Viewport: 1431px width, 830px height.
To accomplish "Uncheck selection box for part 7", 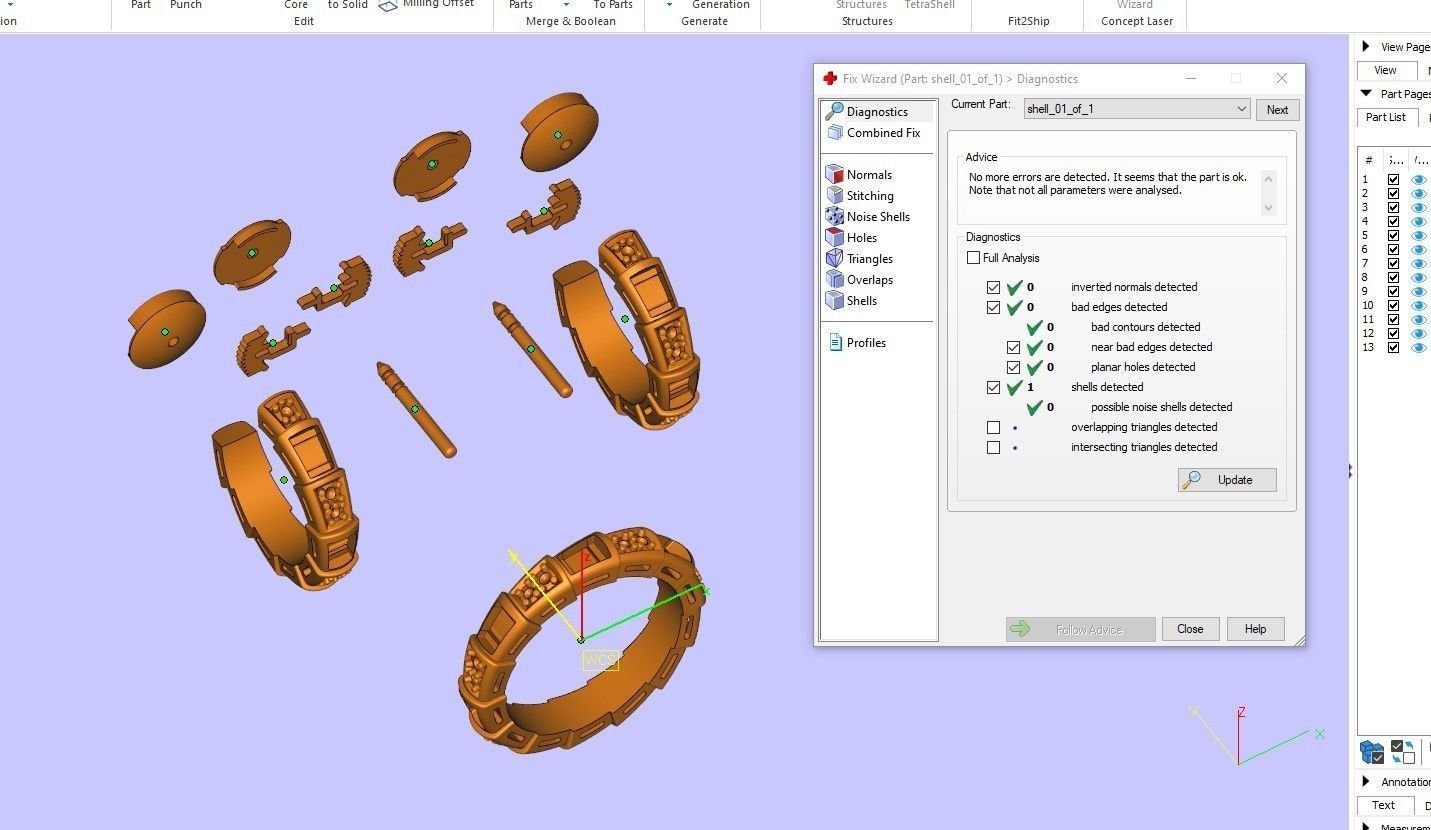I will coord(1393,264).
